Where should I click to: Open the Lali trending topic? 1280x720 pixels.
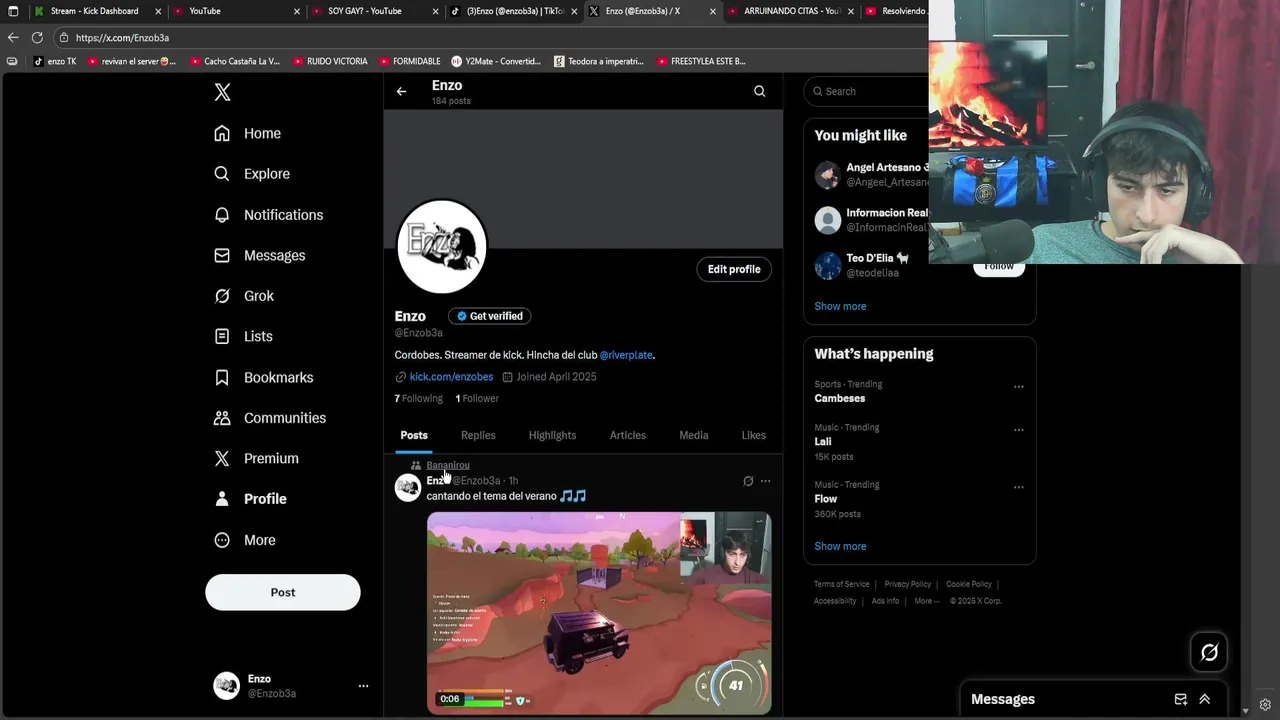(x=823, y=441)
